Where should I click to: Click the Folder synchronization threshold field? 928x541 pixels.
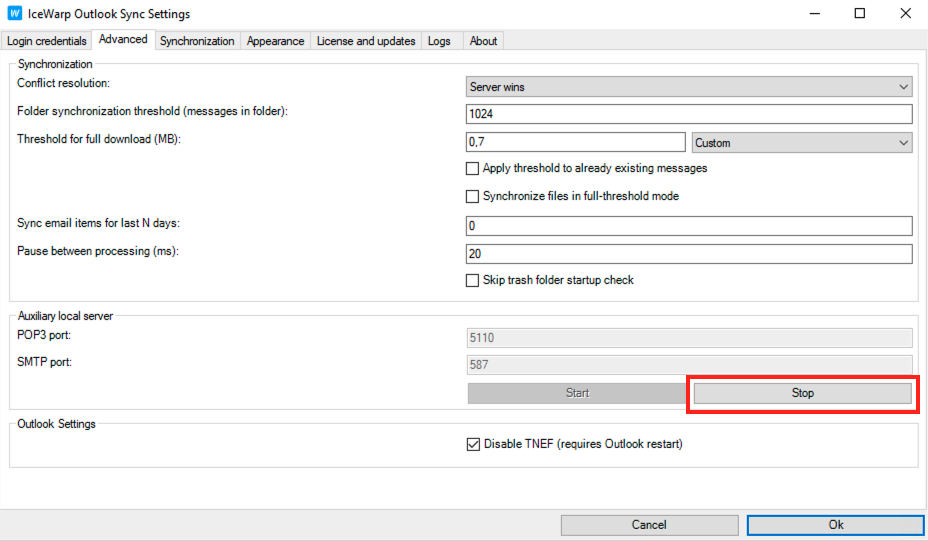[x=689, y=114]
